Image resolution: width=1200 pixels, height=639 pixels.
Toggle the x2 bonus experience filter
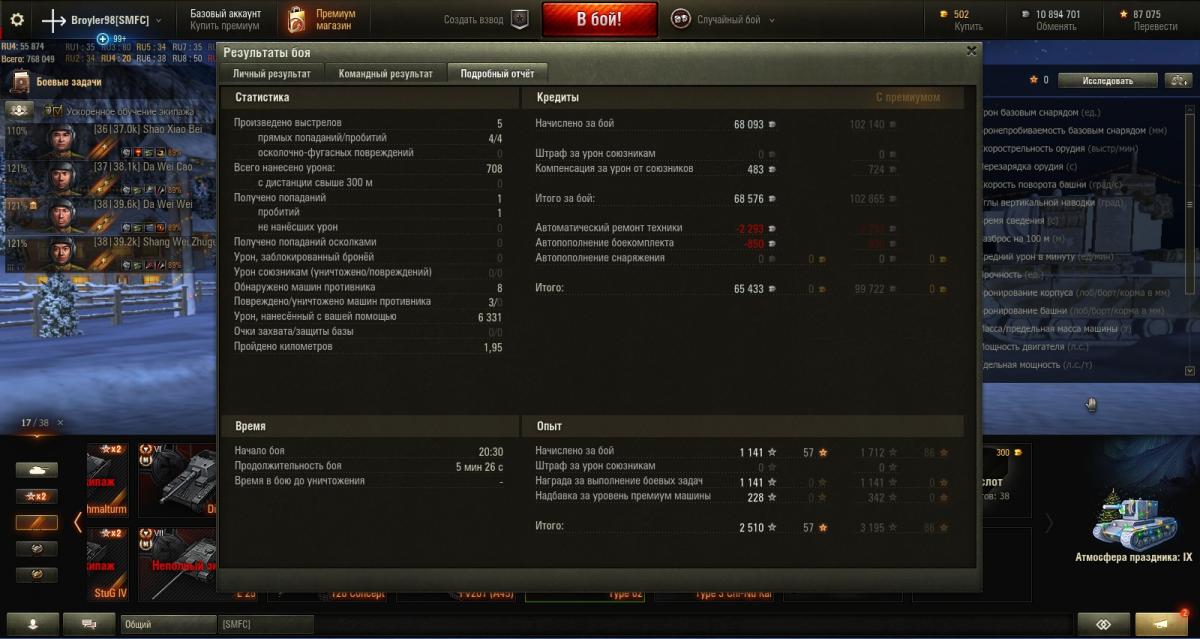[x=36, y=496]
